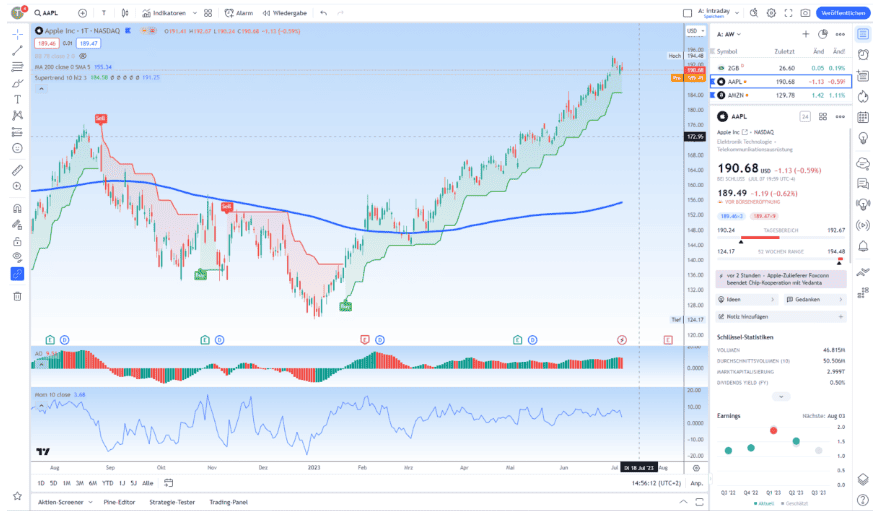Open the Aktien-Screener tab
The image size is (880, 511).
65,502
